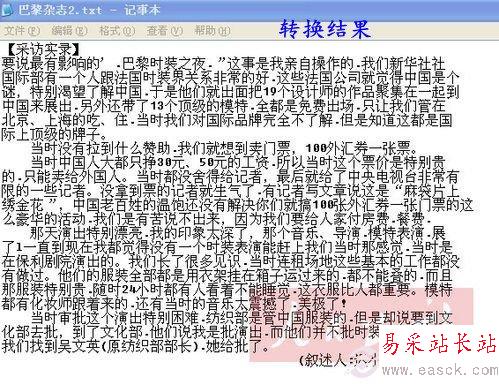Open the 帮助(H) menu
Screen dimensions: 499x385
click(x=212, y=31)
